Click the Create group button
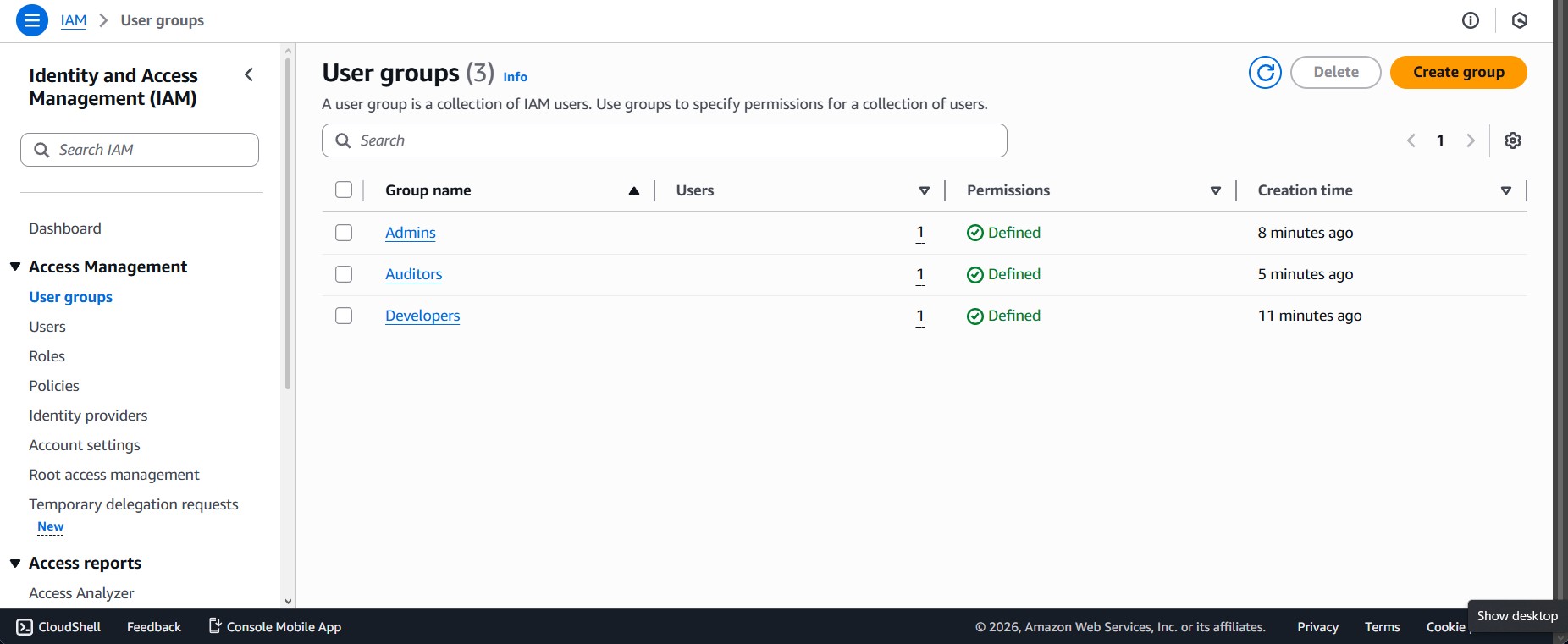This screenshot has width=1568, height=644. tap(1458, 73)
